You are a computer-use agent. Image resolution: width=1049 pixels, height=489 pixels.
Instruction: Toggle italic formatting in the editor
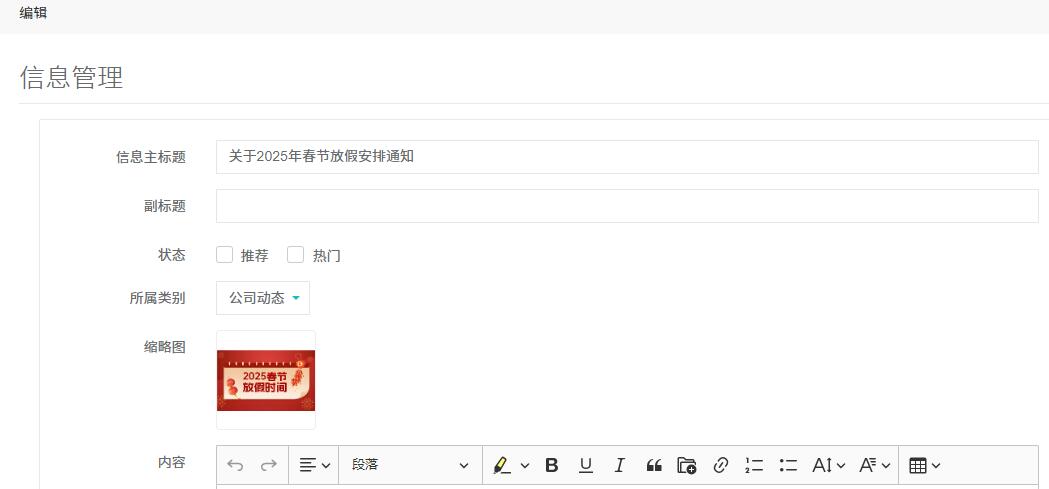point(619,465)
